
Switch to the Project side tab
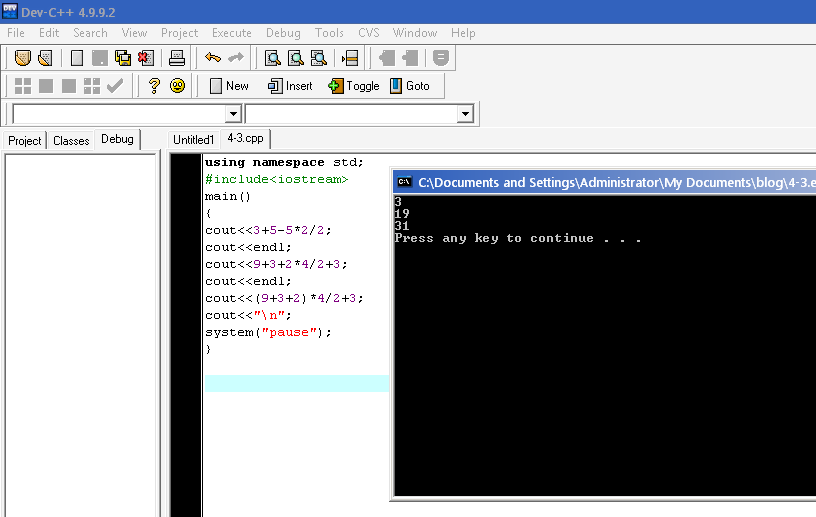(24, 141)
